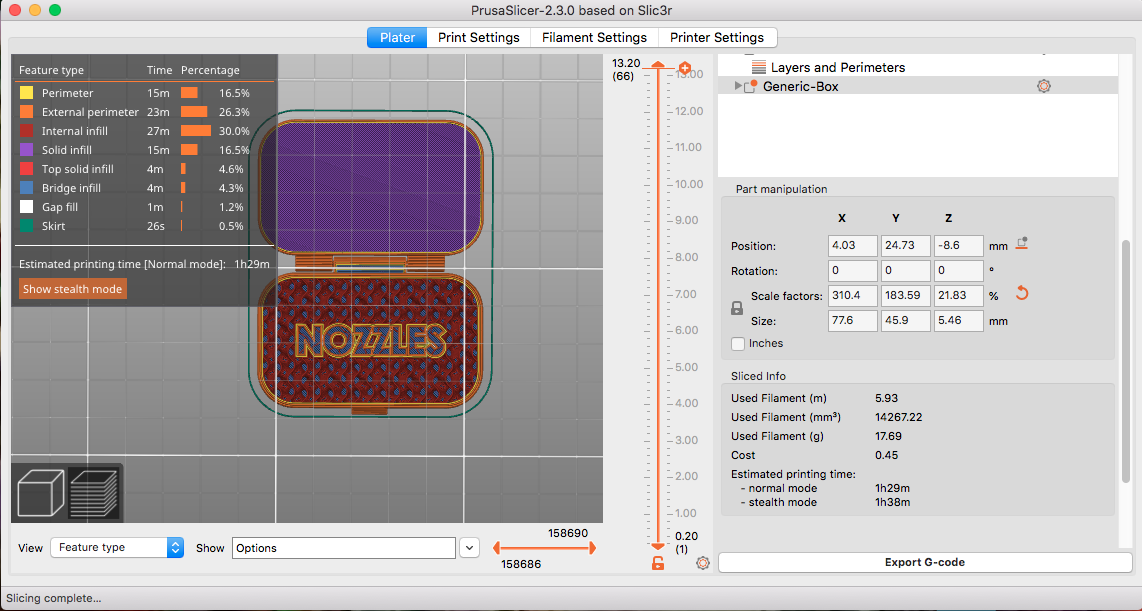The image size is (1142, 611).
Task: Click Show stealth mode button
Action: (x=73, y=289)
